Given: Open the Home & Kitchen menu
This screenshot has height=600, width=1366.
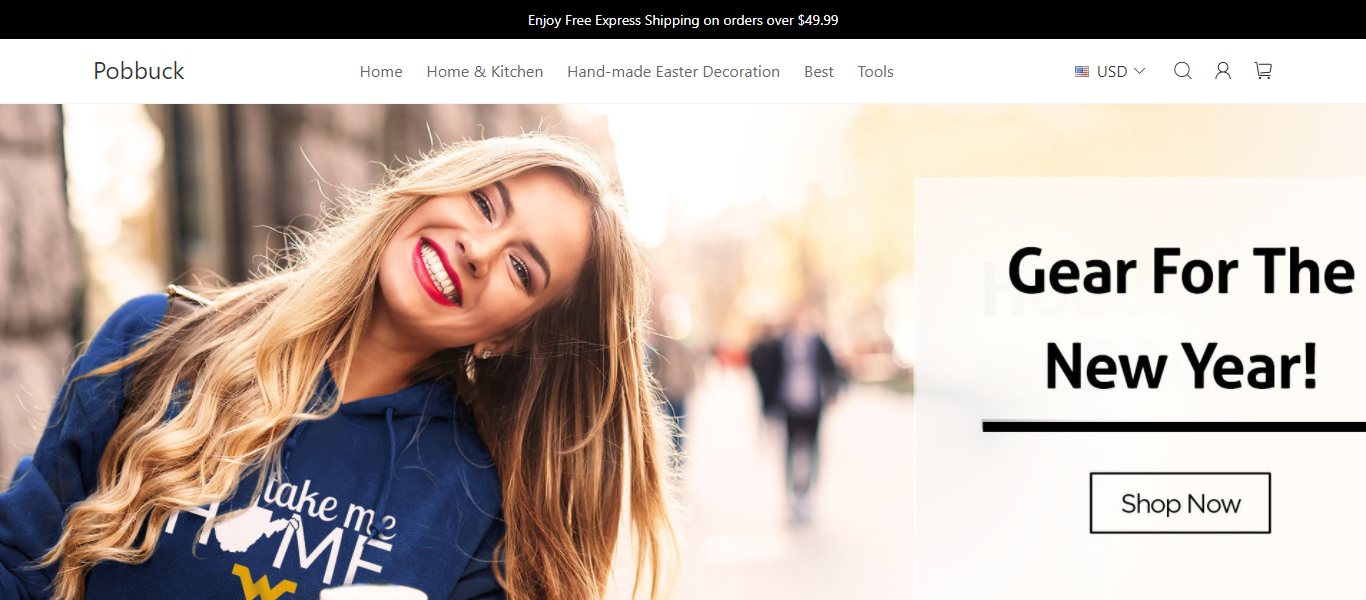Looking at the screenshot, I should point(485,72).
